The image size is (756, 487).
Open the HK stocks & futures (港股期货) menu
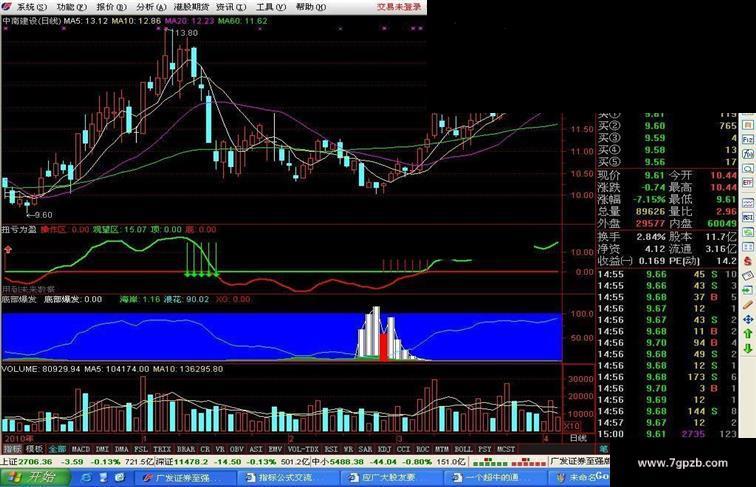pyautogui.click(x=191, y=7)
